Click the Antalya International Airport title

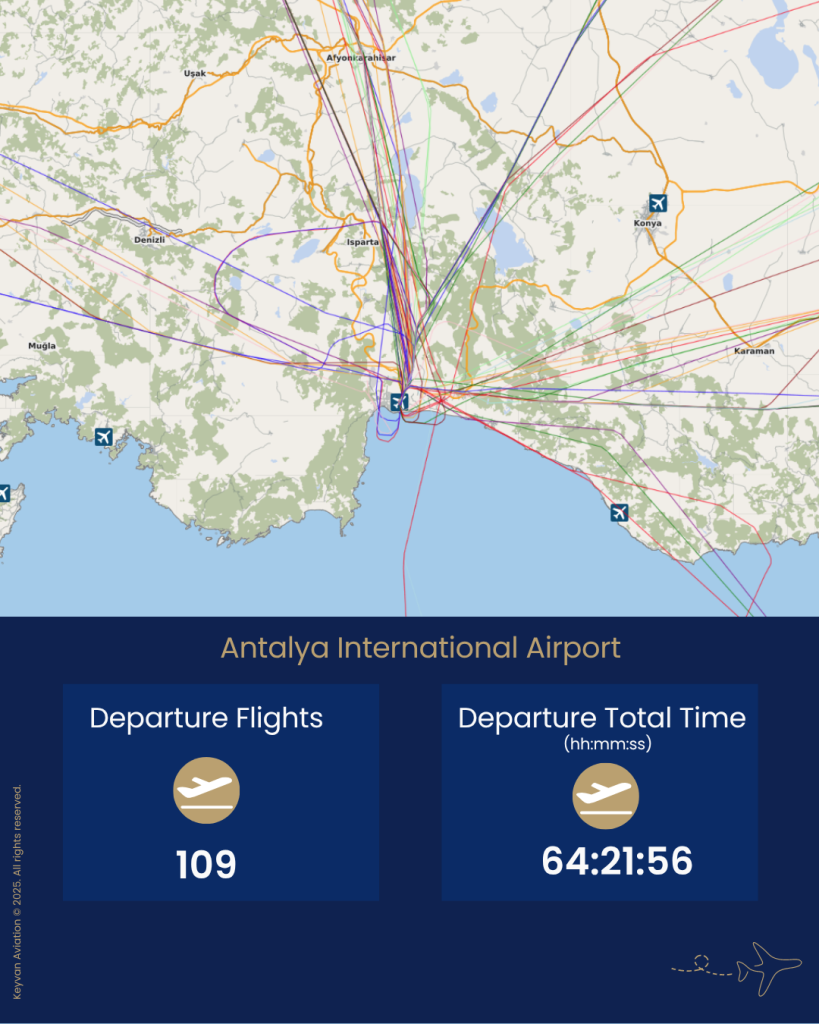tap(420, 648)
